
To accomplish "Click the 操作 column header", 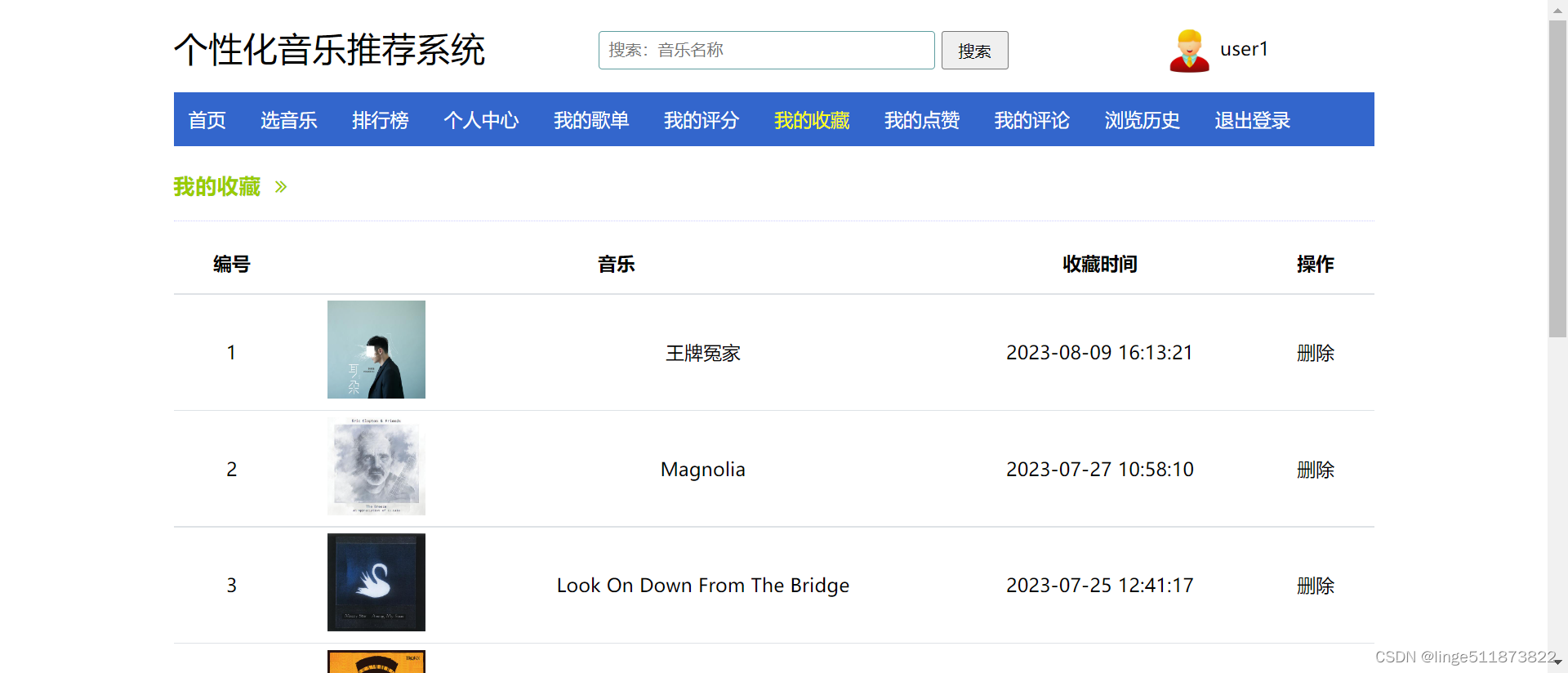I will coord(1316,264).
